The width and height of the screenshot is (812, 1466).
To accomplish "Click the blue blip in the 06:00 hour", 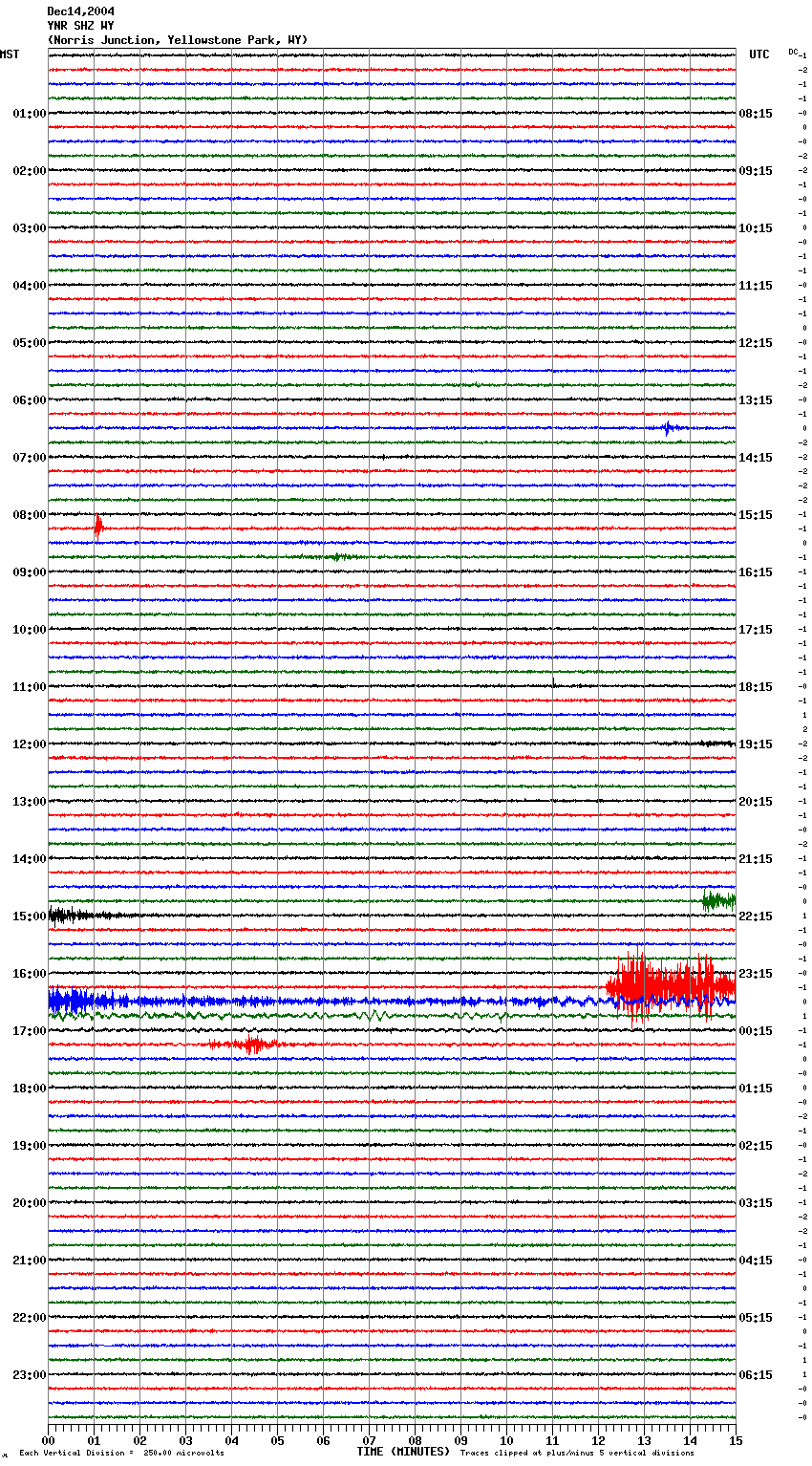I will tap(669, 428).
